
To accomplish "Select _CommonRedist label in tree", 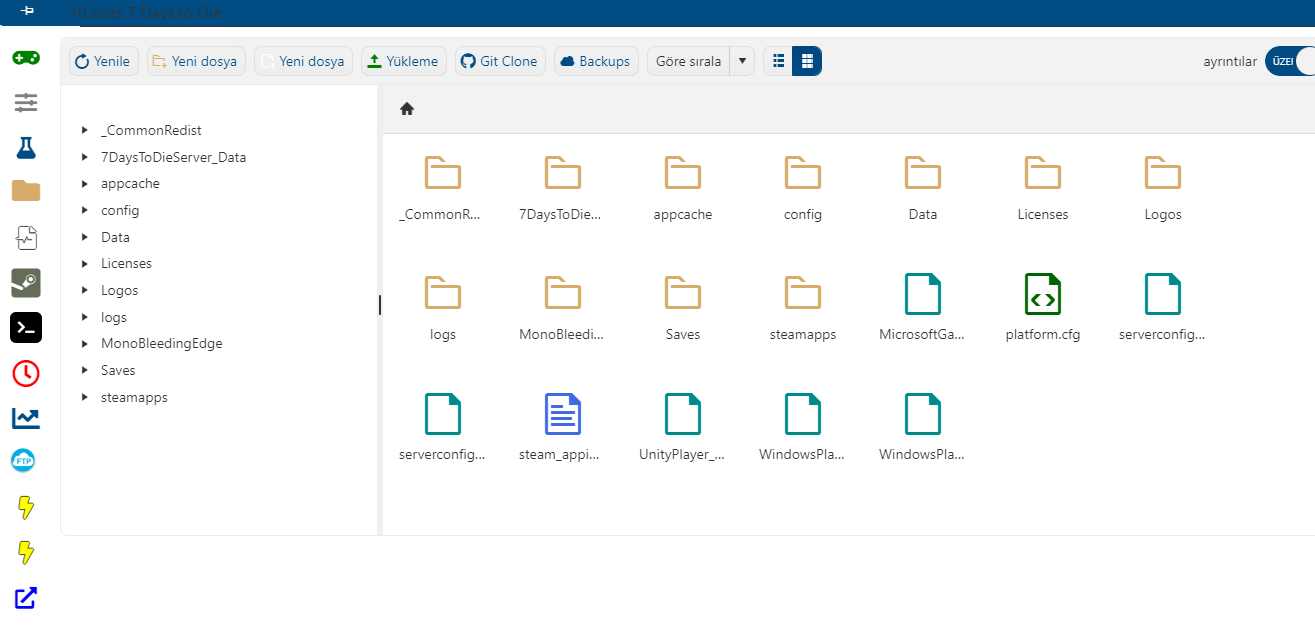I will pos(151,130).
